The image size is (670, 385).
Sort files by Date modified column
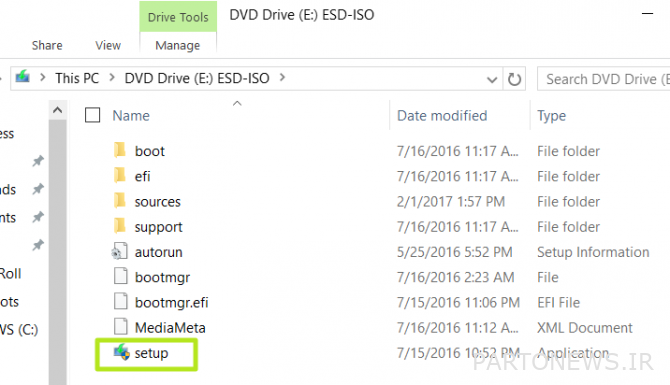pyautogui.click(x=442, y=116)
